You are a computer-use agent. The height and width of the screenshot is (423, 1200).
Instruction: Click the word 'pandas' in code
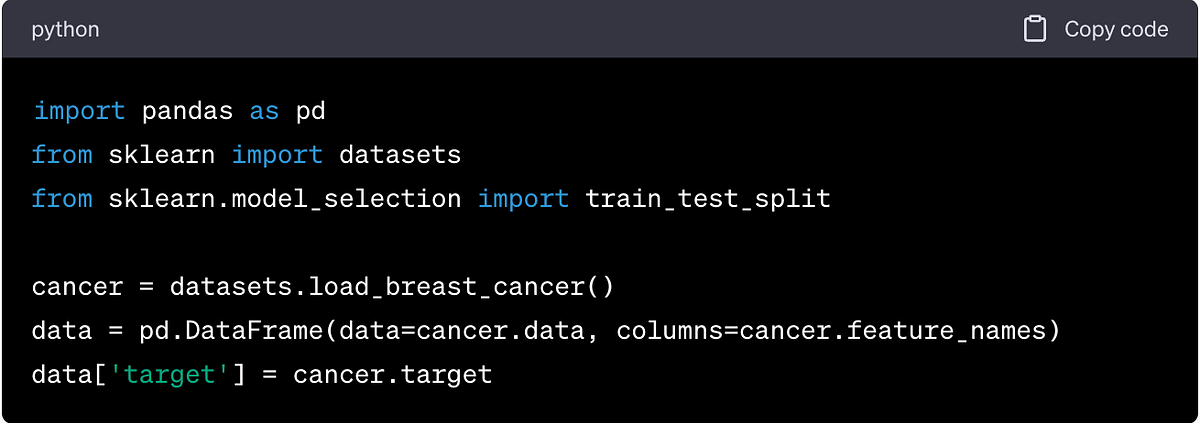(187, 111)
